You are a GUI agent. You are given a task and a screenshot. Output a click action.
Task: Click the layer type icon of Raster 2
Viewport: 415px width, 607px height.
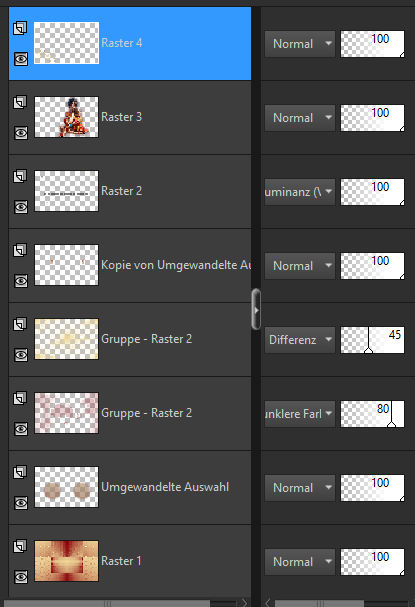click(20, 176)
